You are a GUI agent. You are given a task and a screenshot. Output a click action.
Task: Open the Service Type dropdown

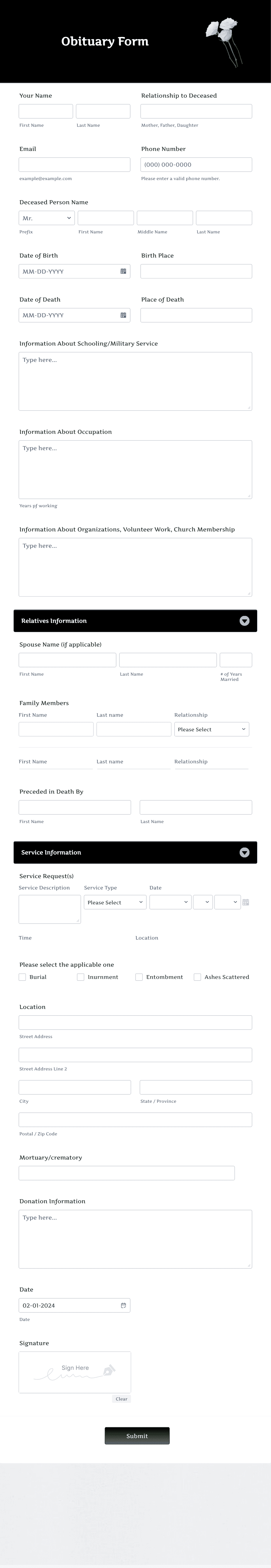[x=115, y=902]
